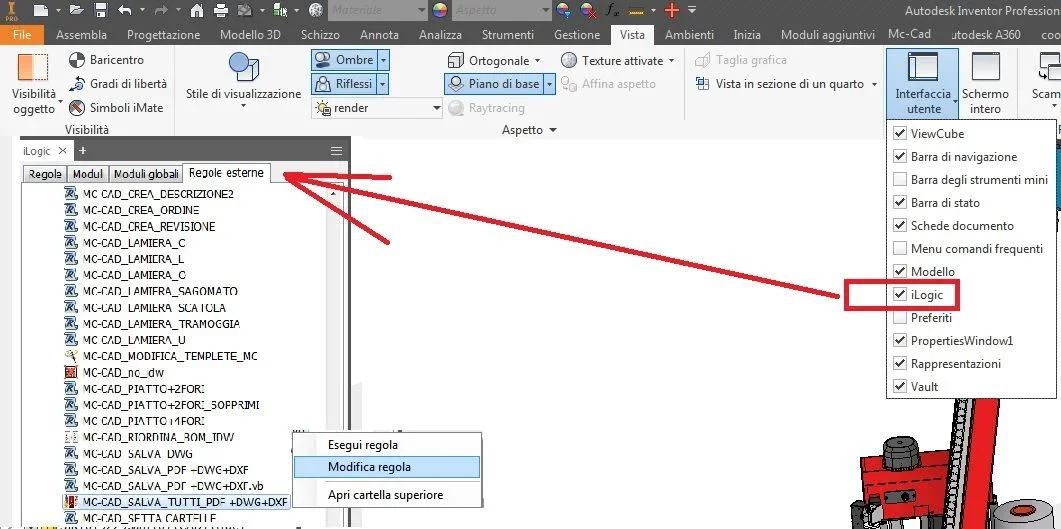Click the material sphere icon in quick access
The image size is (1061, 529).
(x=315, y=10)
